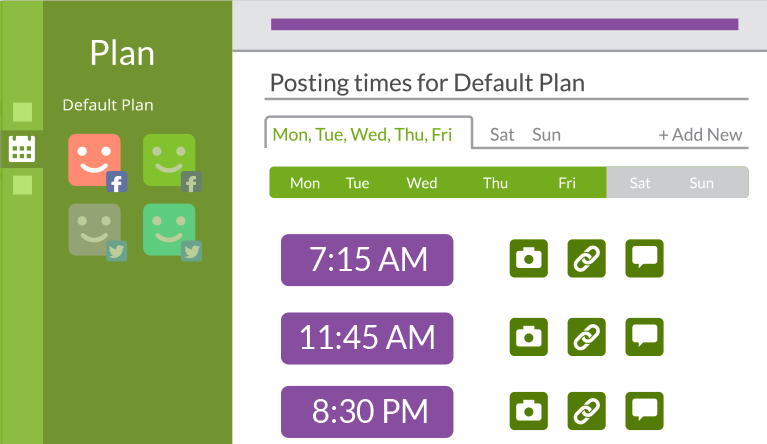The width and height of the screenshot is (767, 444).
Task: Click + Add New schedule
Action: [x=700, y=134]
